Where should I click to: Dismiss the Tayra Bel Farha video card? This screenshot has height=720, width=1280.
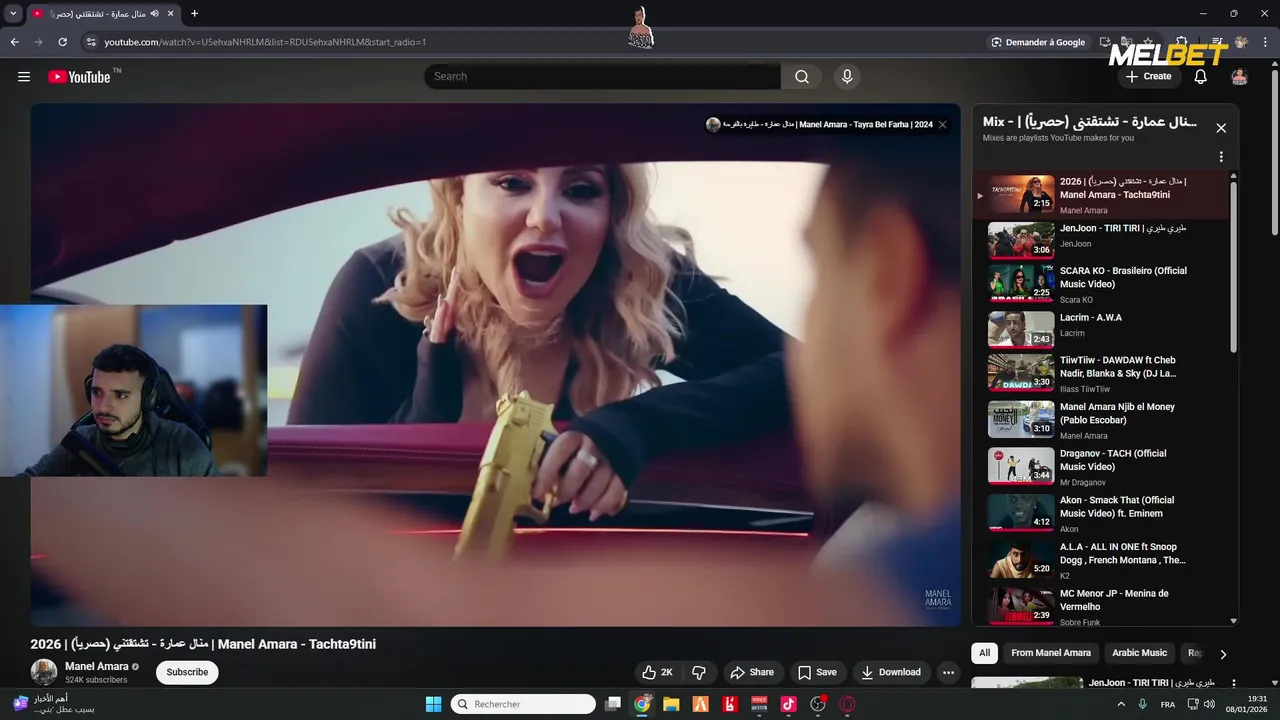[942, 125]
